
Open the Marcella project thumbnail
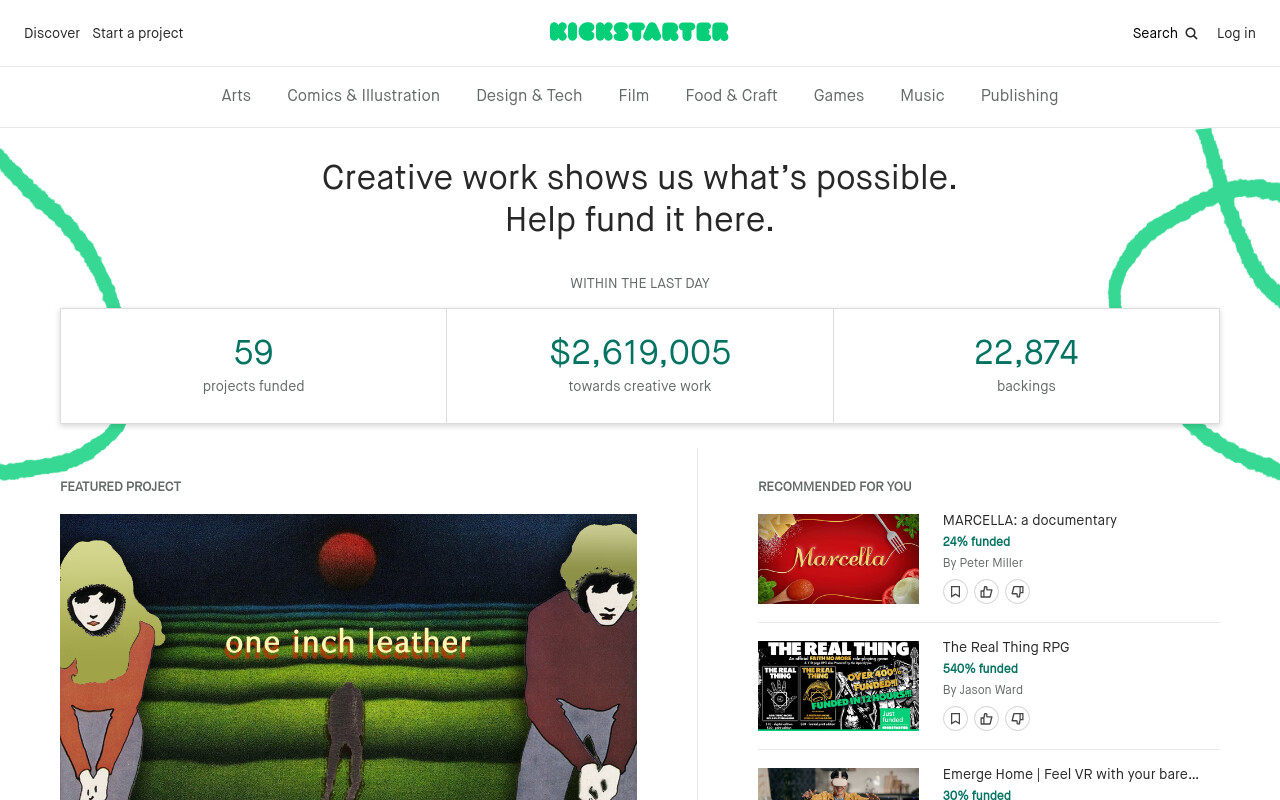point(838,559)
